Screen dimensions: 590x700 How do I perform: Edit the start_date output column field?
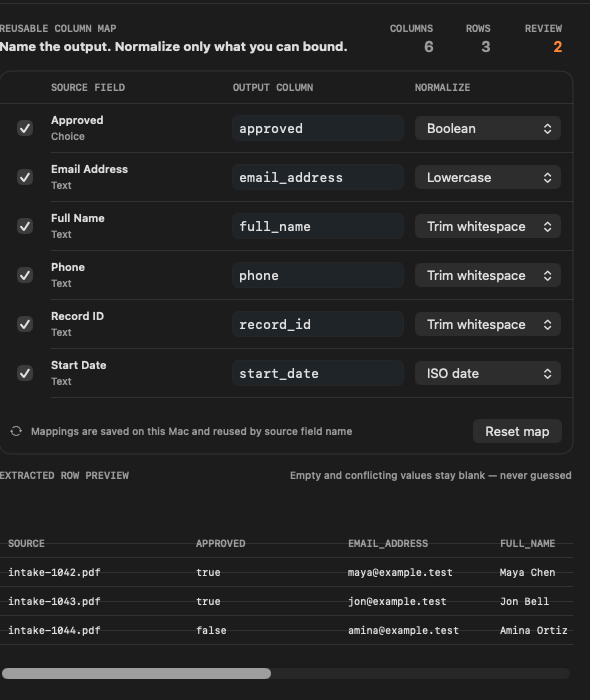(x=318, y=374)
